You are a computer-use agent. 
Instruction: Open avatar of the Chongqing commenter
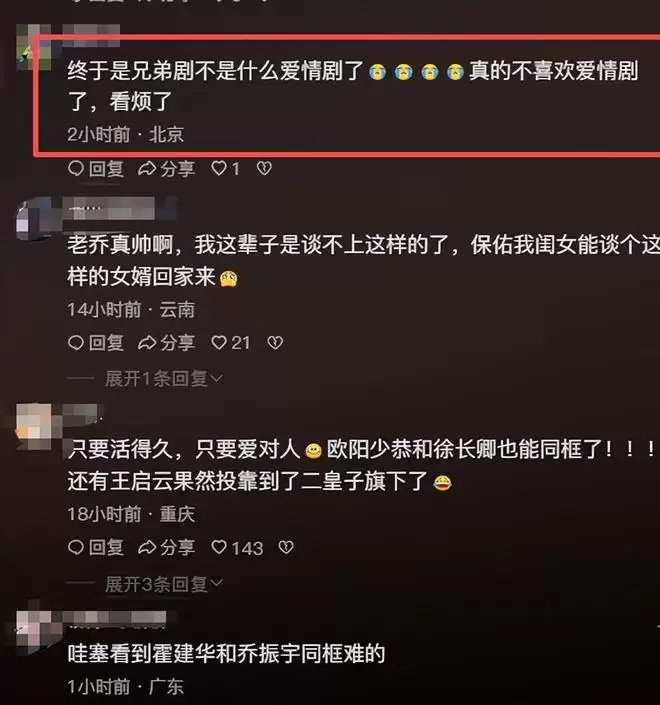point(33,426)
